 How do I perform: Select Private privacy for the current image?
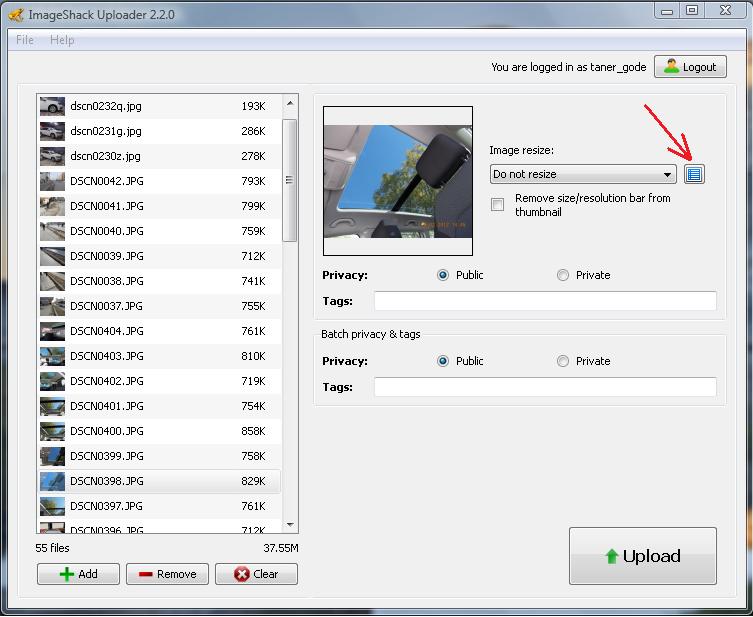click(x=563, y=275)
